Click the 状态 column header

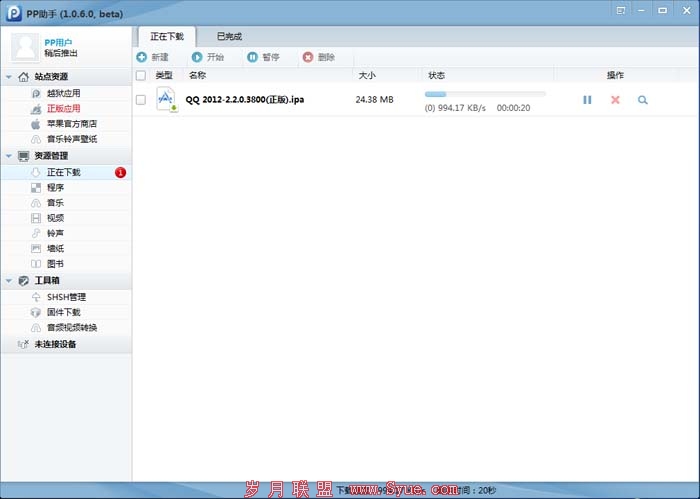(436, 75)
